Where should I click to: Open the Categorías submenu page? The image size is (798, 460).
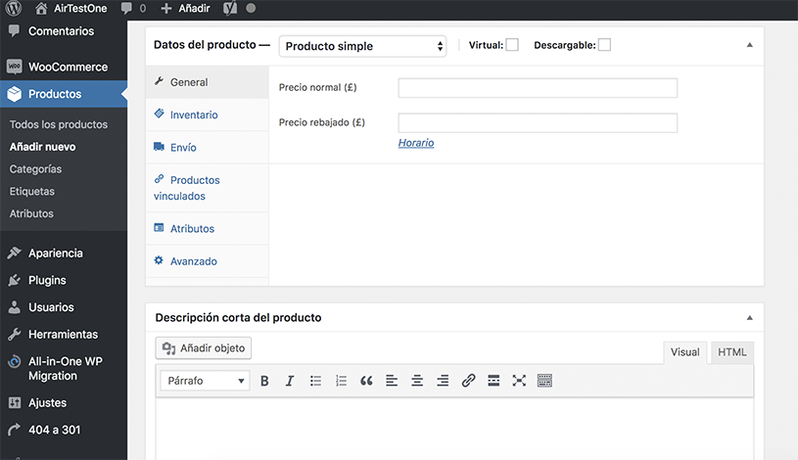[x=36, y=169]
